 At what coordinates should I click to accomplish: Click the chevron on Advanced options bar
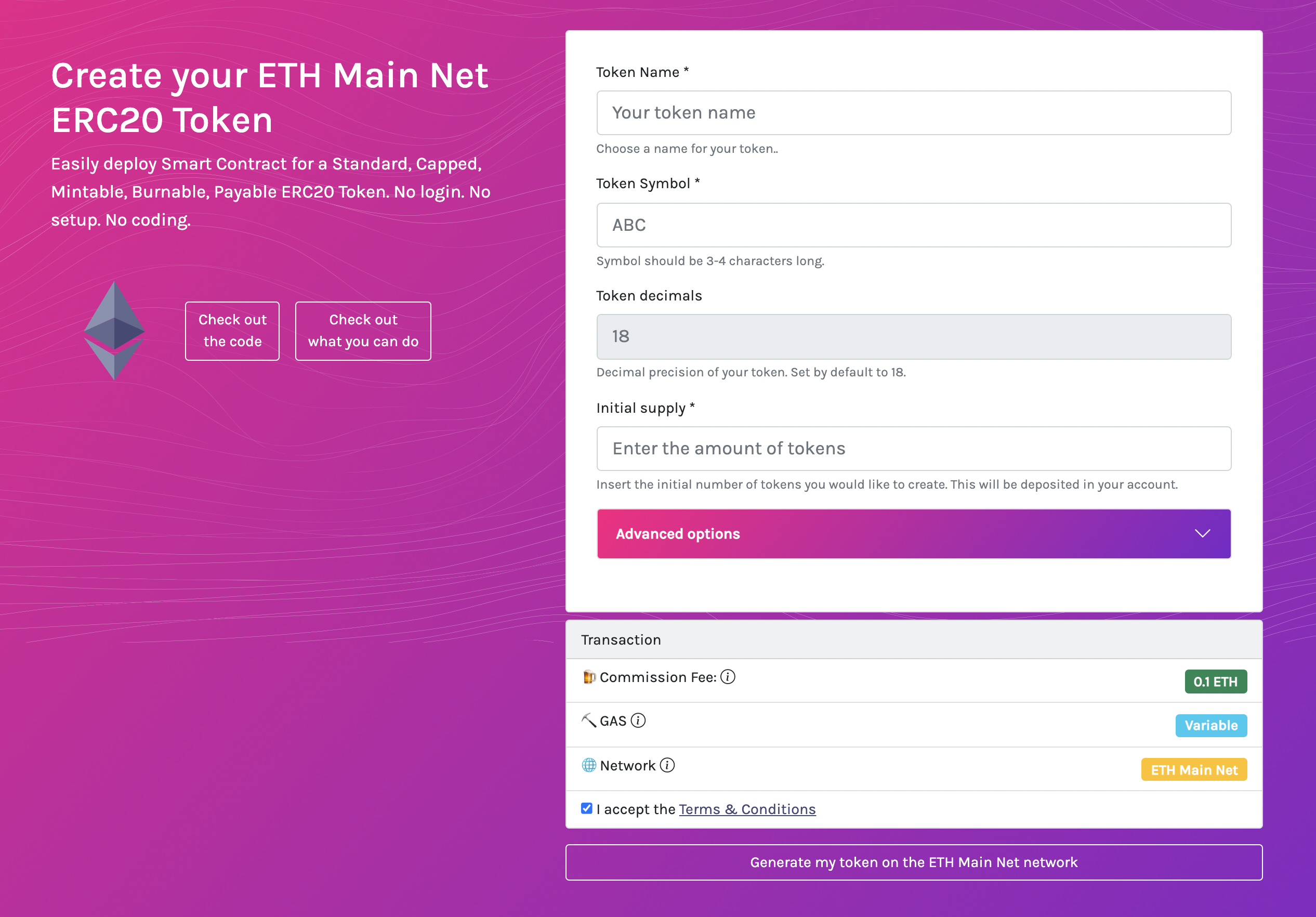(x=1203, y=533)
